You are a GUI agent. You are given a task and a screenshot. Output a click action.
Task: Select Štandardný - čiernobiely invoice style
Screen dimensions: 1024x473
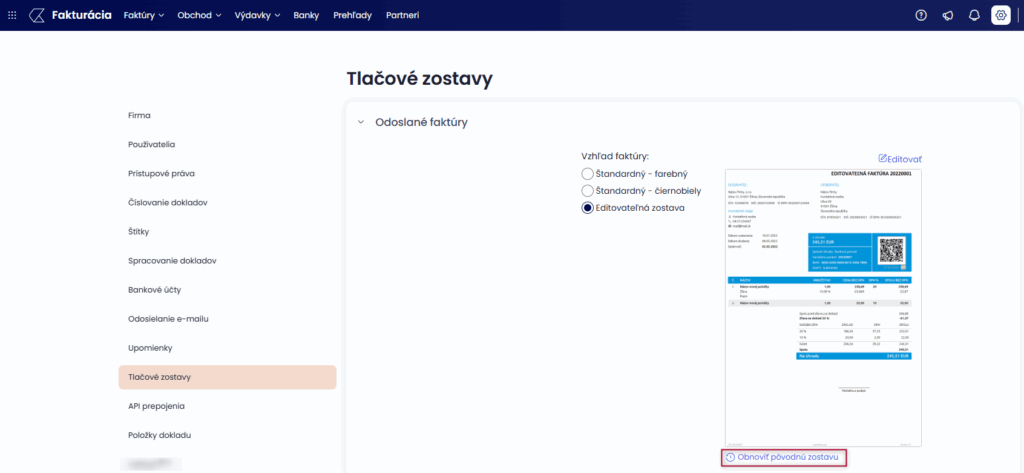tap(588, 191)
